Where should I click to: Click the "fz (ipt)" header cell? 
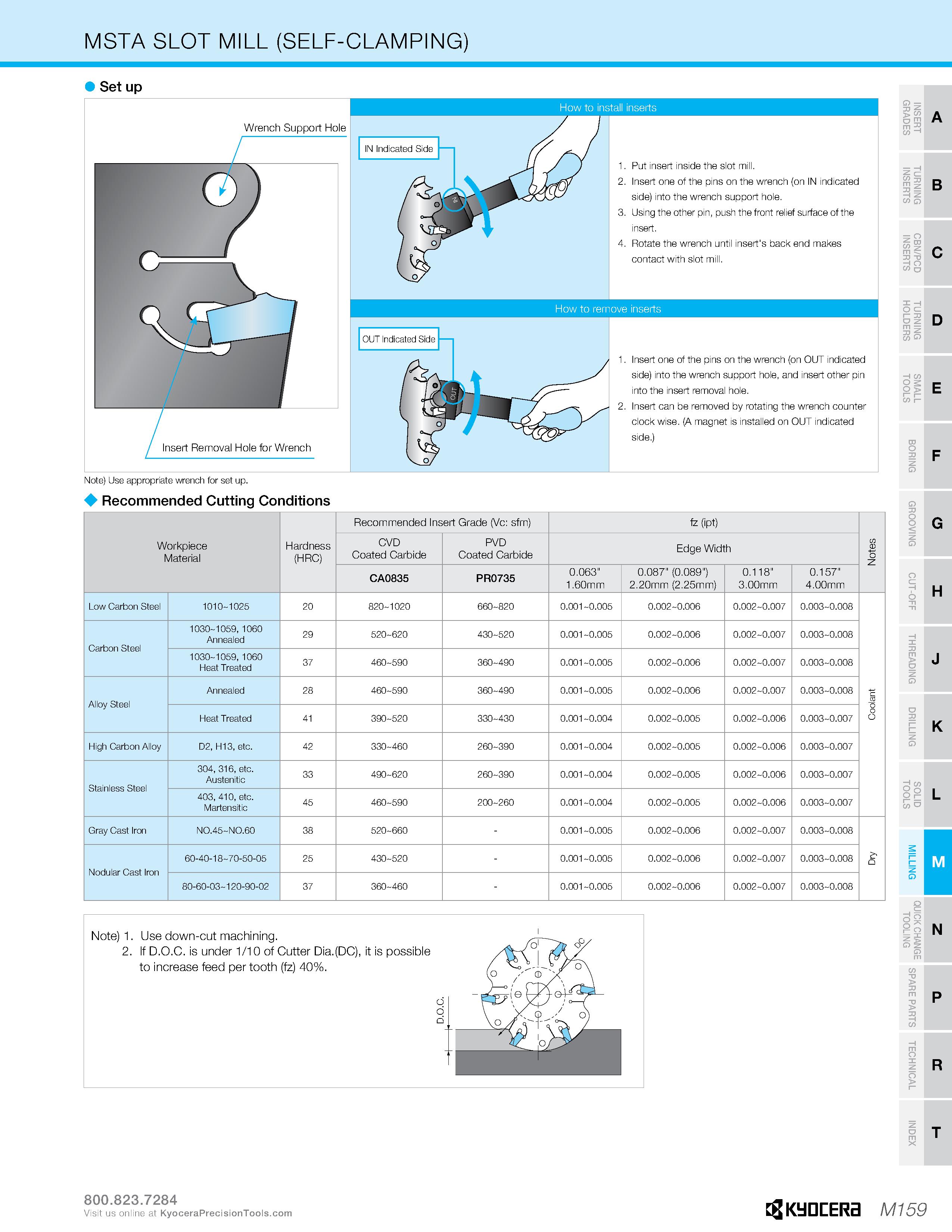coord(703,522)
